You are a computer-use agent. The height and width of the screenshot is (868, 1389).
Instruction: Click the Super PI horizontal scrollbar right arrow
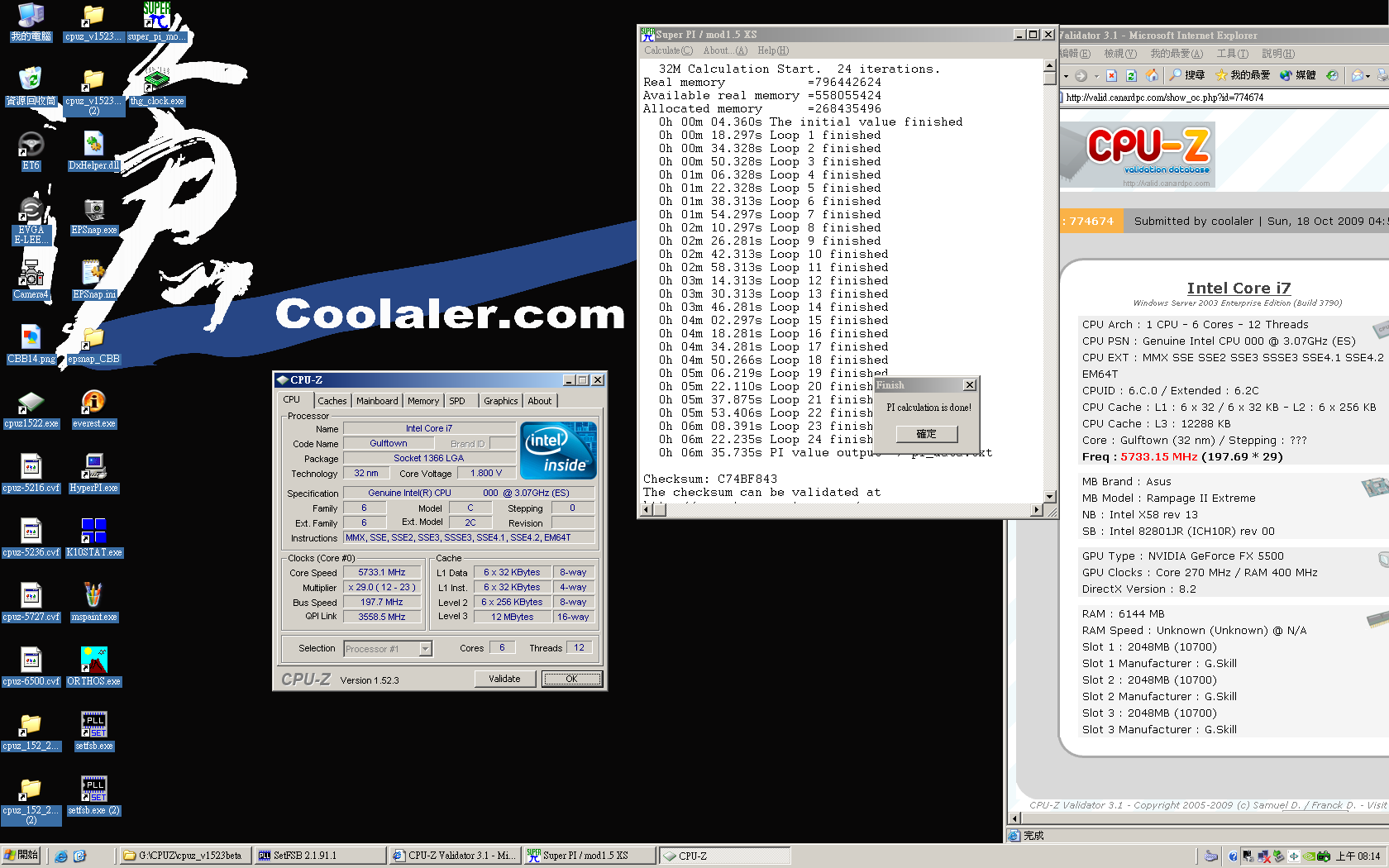coord(1037,510)
